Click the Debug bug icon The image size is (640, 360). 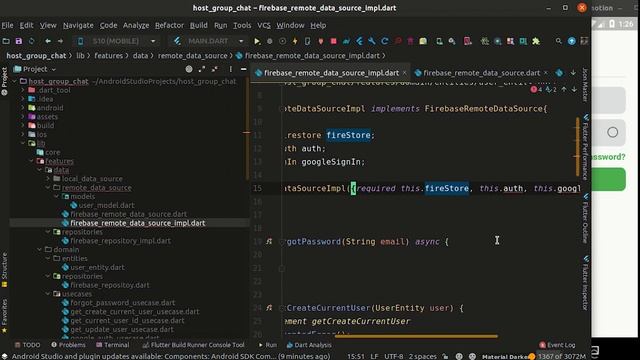pos(269,41)
